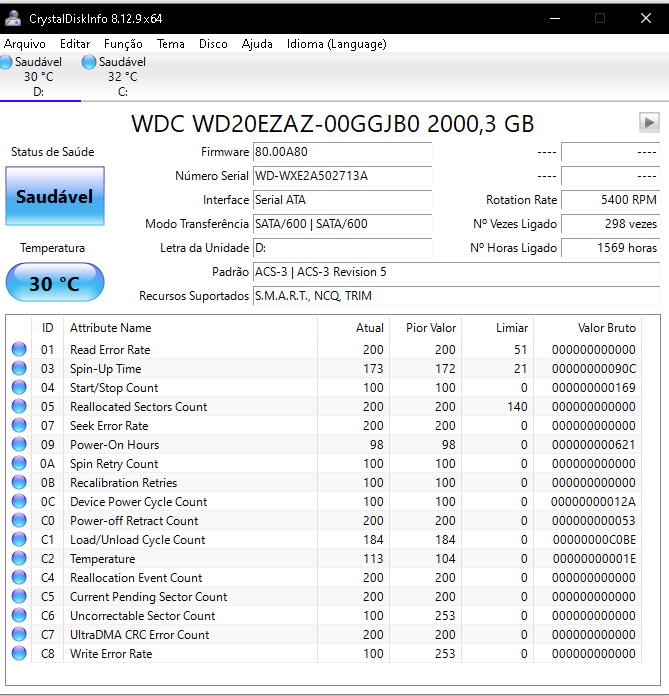Click status orb for Reallocated Sectors Count
The image size is (669, 696).
pos(19,406)
